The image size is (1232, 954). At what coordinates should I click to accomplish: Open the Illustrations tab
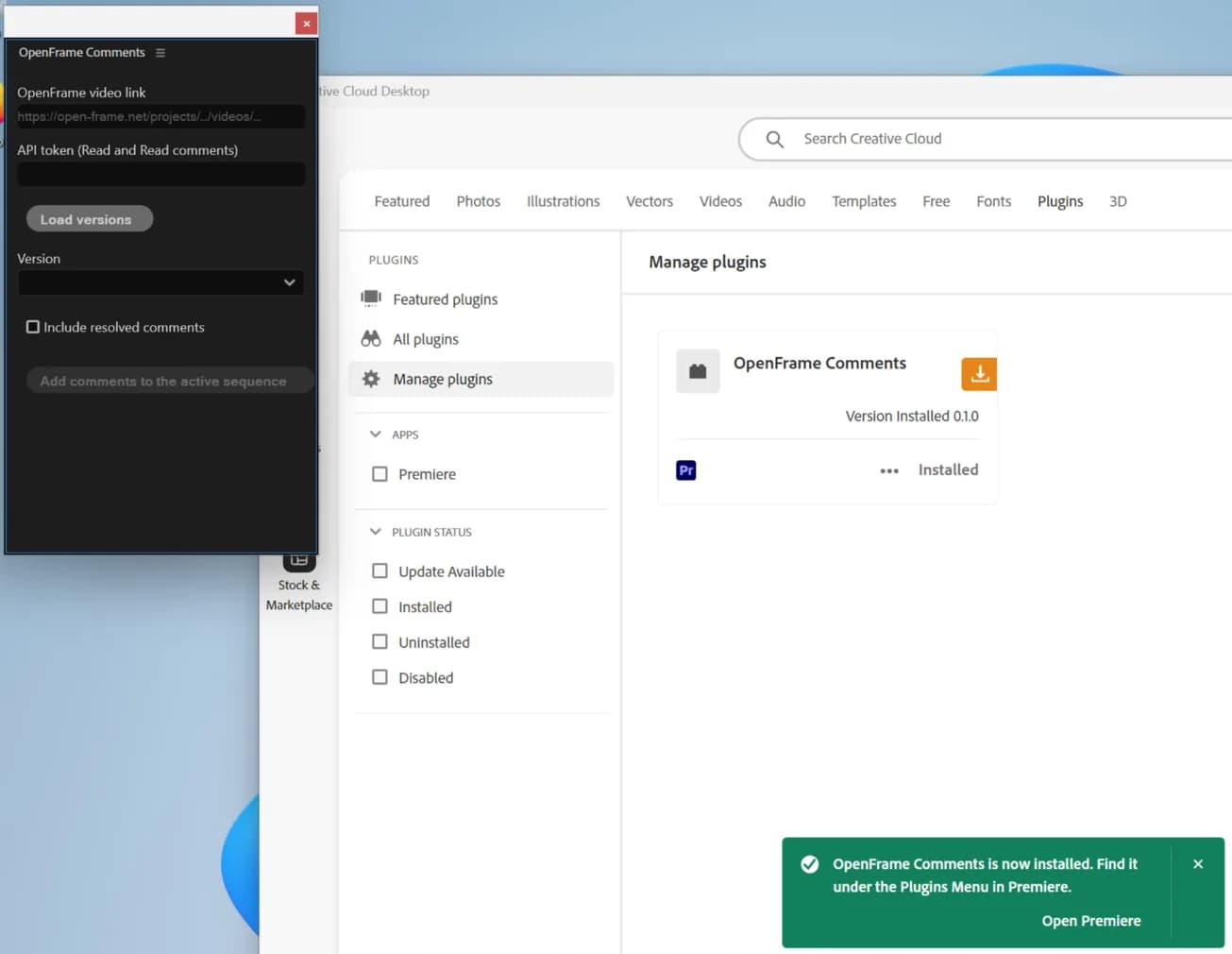[564, 201]
